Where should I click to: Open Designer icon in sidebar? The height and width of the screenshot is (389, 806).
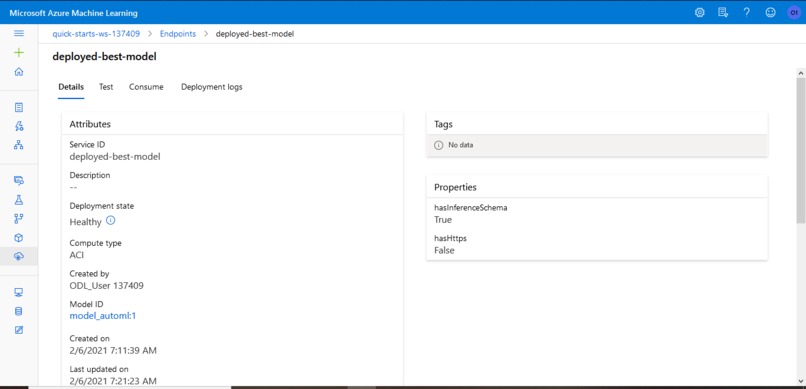click(19, 145)
